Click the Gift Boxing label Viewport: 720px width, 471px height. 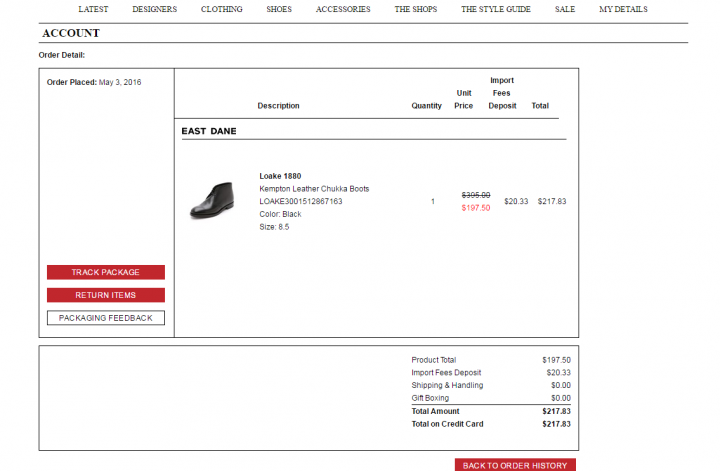tap(430, 398)
